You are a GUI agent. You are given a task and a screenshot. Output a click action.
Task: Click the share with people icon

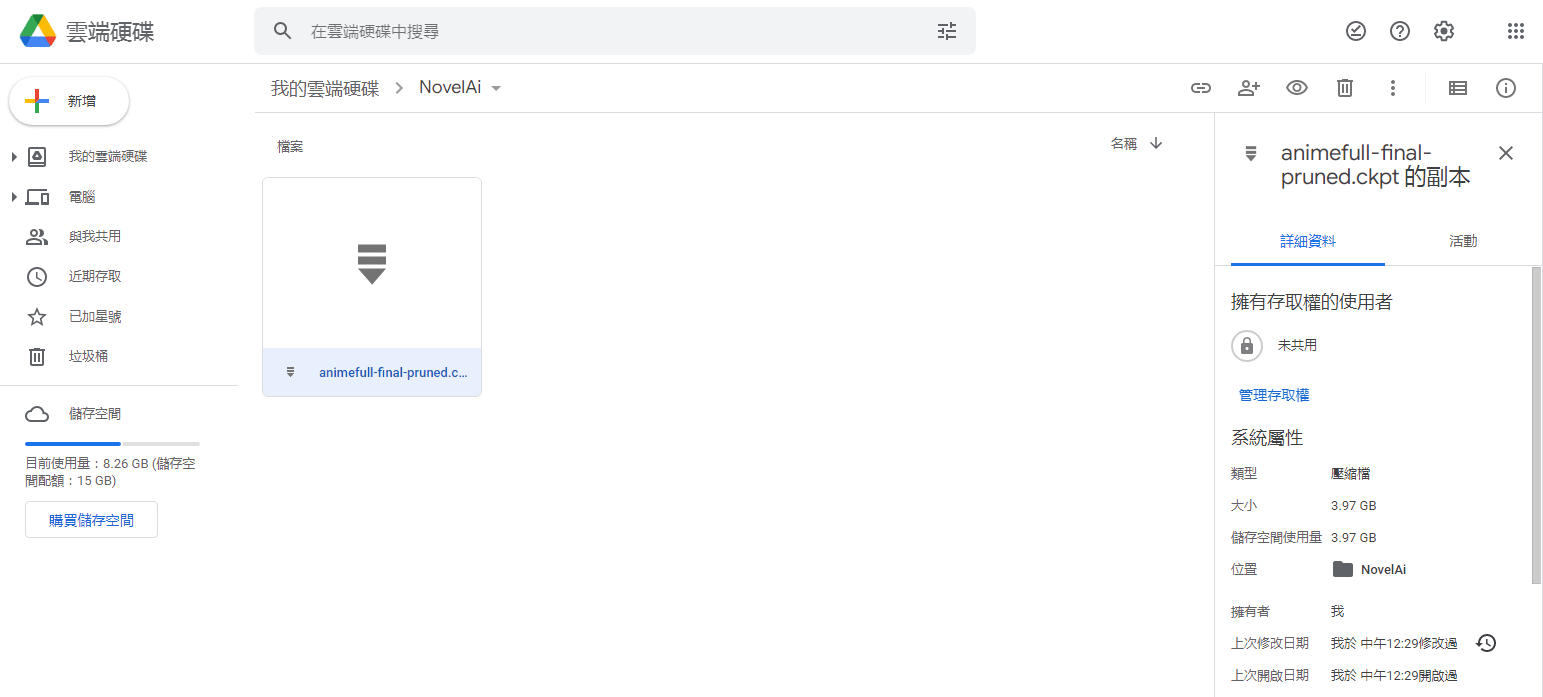1248,88
